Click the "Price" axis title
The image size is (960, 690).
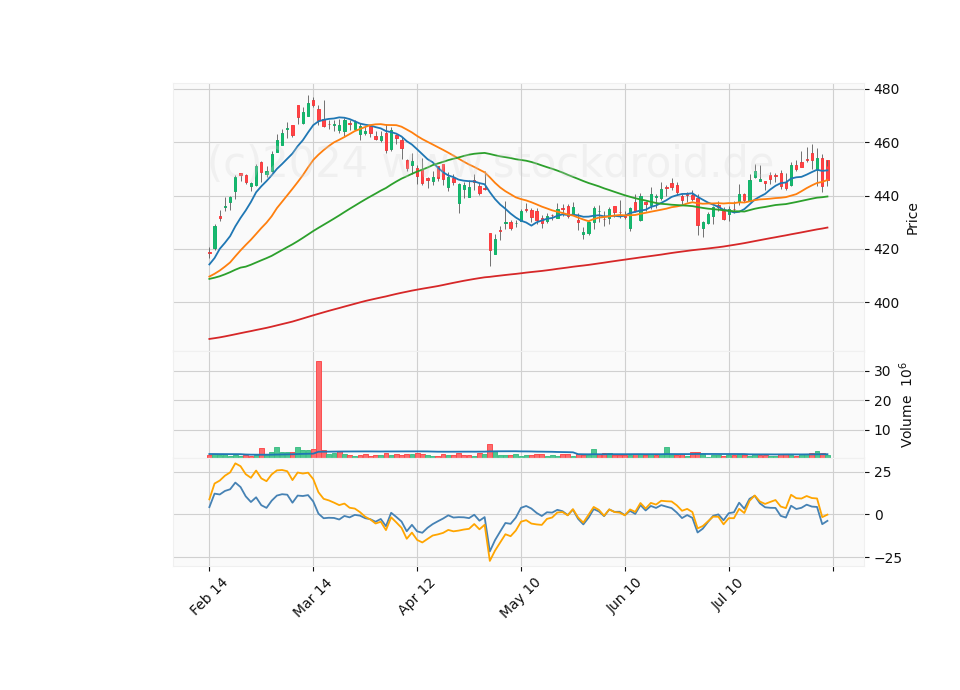pyautogui.click(x=912, y=219)
